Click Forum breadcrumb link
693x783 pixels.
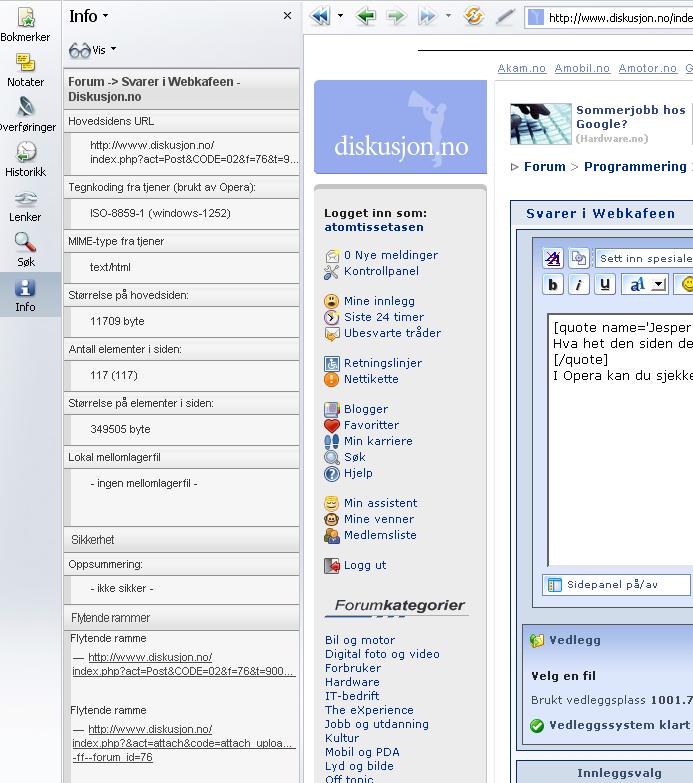click(545, 166)
